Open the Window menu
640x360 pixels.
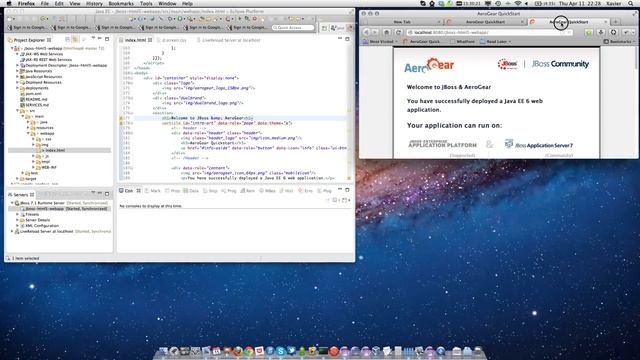pyautogui.click(x=167, y=3)
